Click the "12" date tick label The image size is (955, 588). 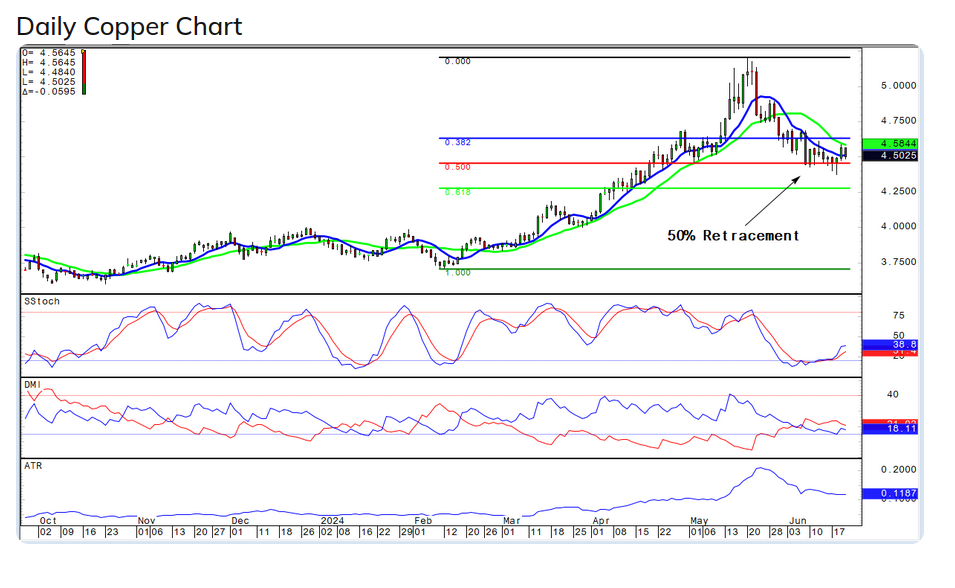point(451,533)
